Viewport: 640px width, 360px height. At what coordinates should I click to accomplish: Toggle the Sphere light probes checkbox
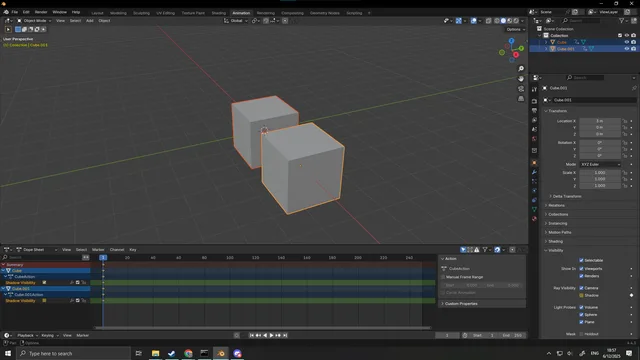click(x=581, y=315)
